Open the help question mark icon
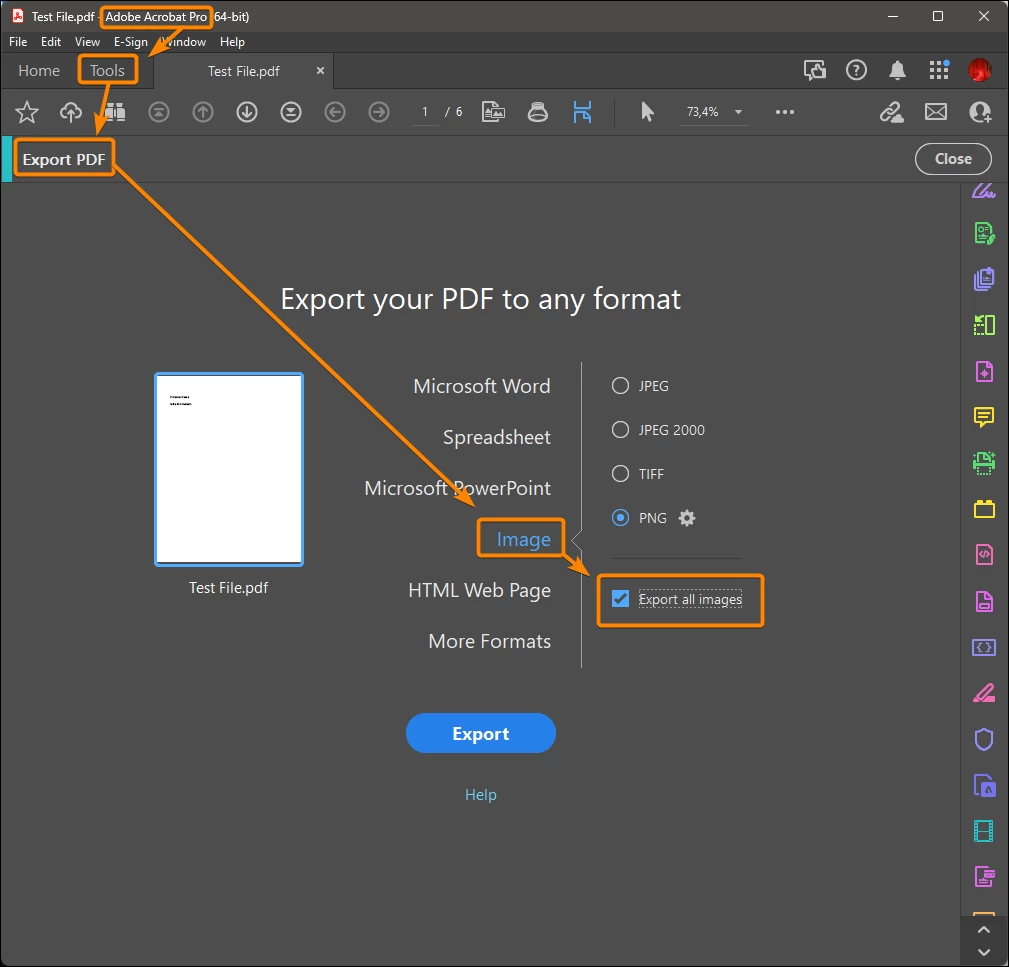1009x967 pixels. click(x=856, y=70)
